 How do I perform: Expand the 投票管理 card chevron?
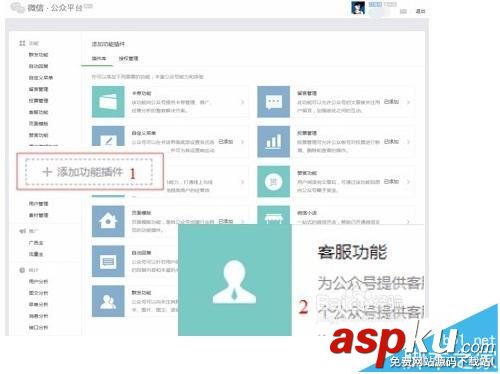[408, 142]
